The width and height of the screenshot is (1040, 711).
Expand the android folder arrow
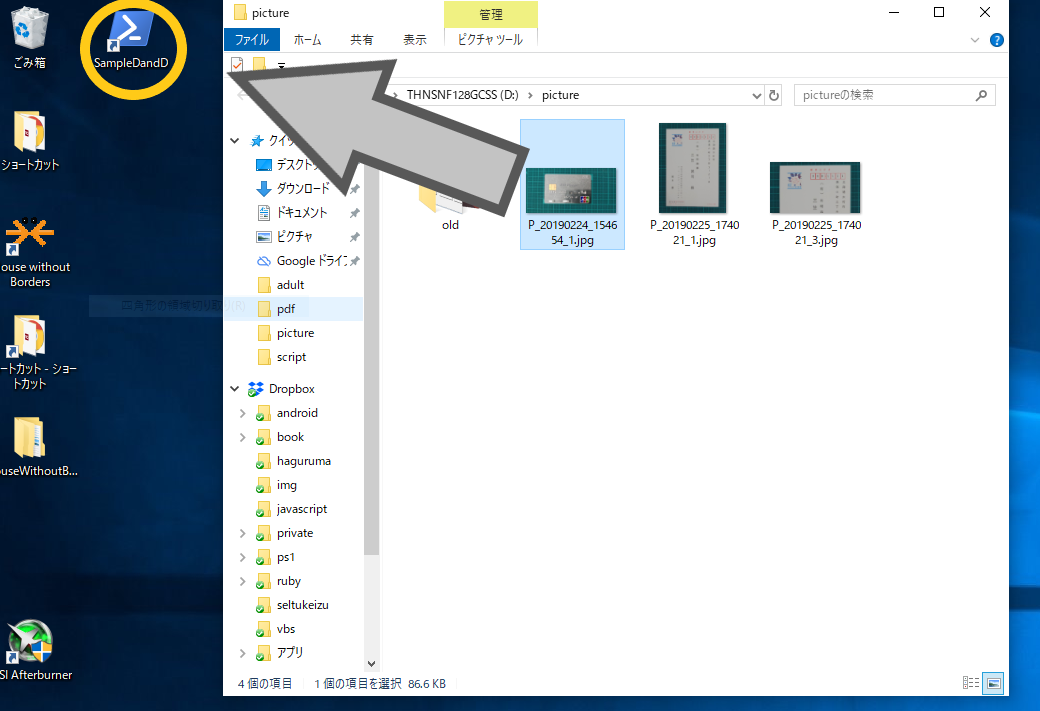pos(243,414)
